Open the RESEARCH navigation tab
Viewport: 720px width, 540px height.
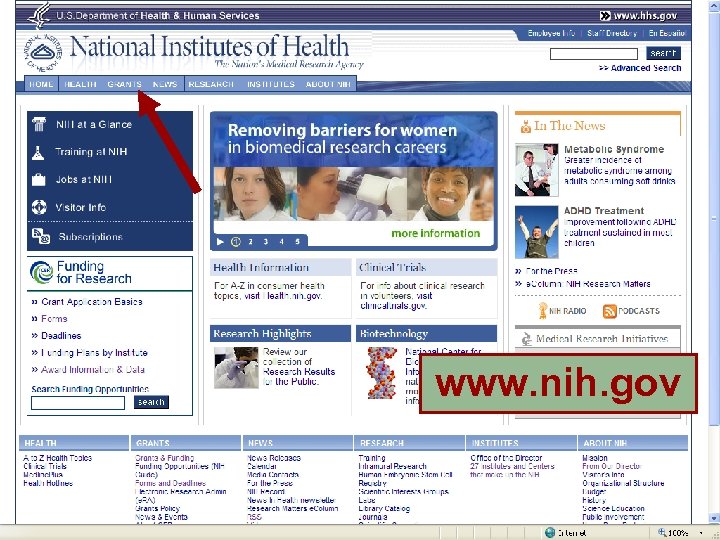pyautogui.click(x=211, y=84)
